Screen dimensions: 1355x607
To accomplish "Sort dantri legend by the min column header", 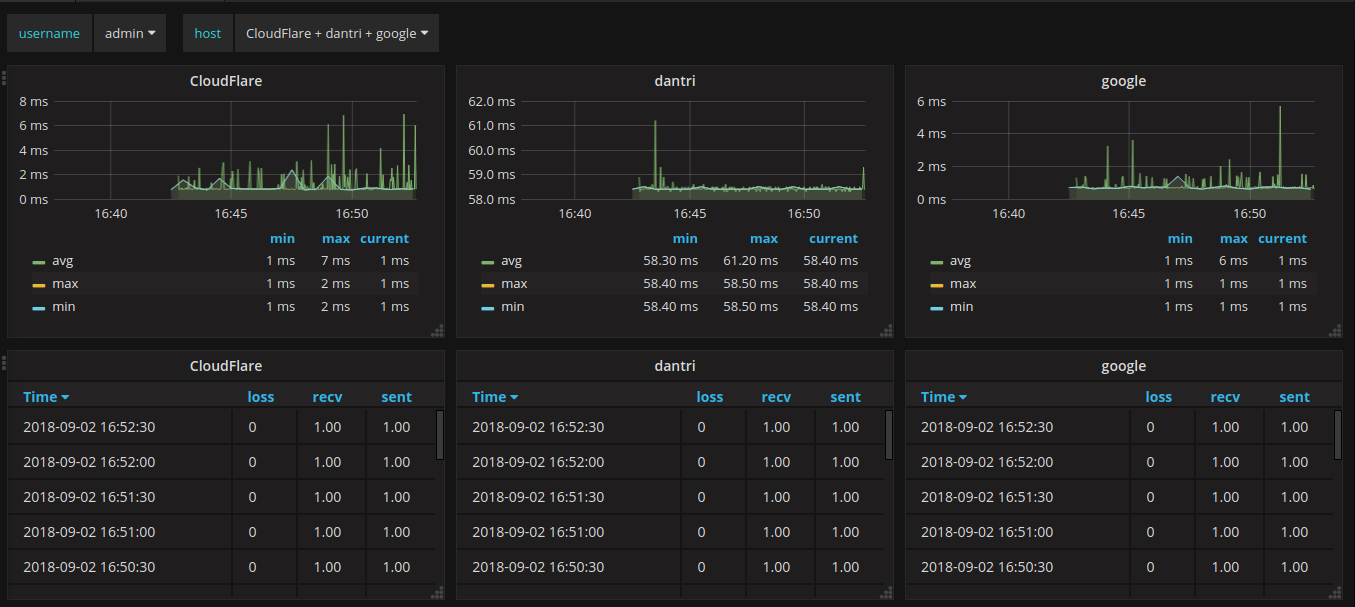I will point(685,239).
